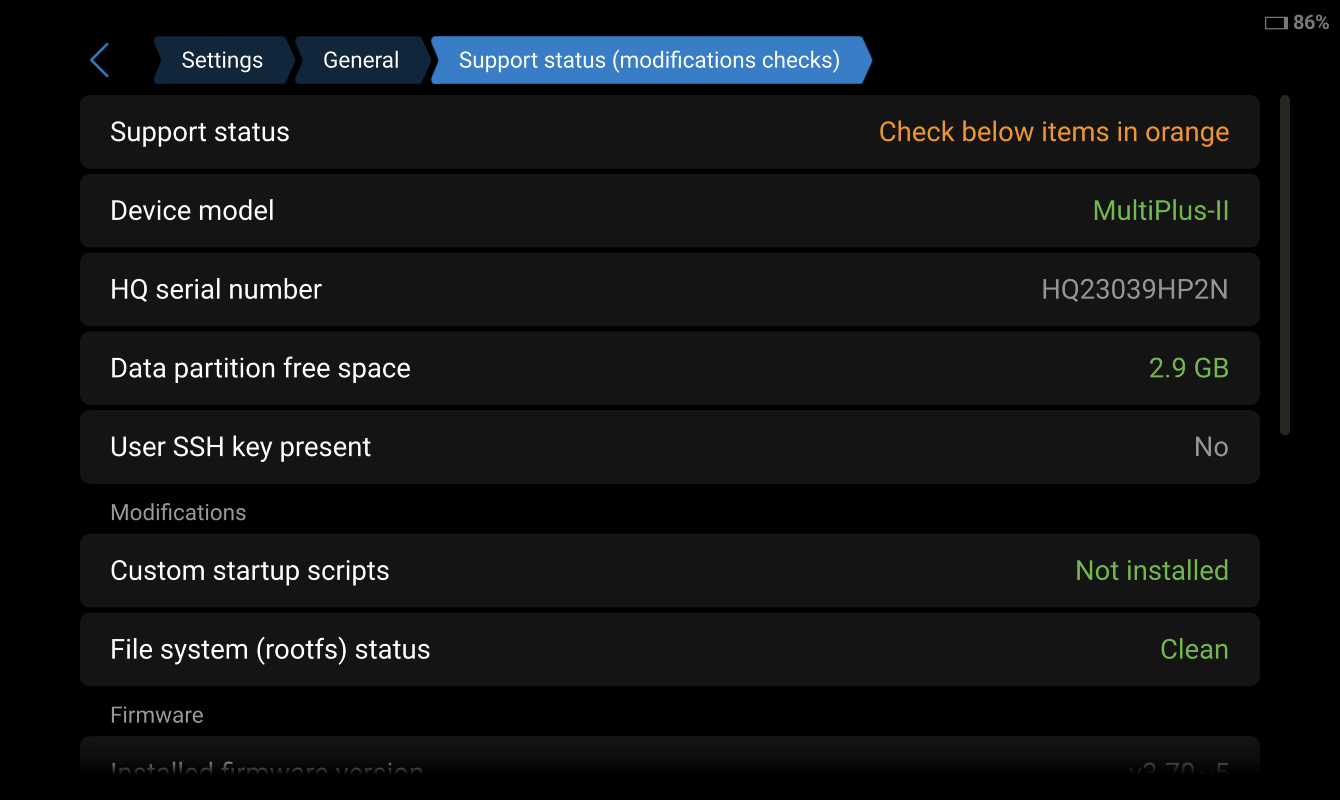This screenshot has height=800, width=1340.
Task: Click the 'Modifications' section header
Action: tap(178, 512)
